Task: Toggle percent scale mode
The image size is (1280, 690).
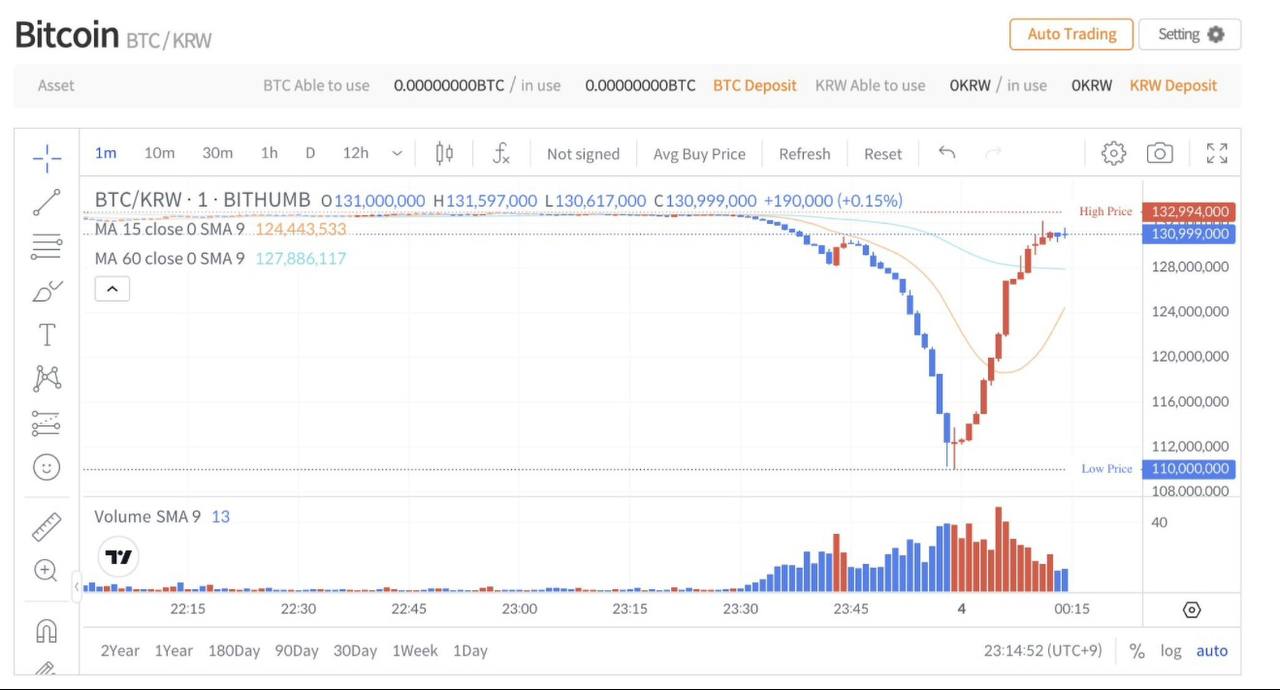Action: [1137, 651]
